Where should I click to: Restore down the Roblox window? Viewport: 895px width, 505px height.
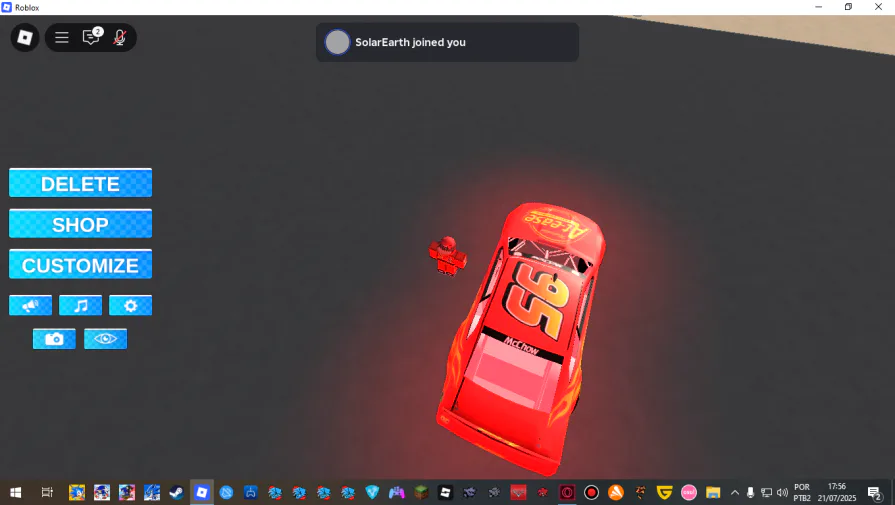[x=848, y=7]
